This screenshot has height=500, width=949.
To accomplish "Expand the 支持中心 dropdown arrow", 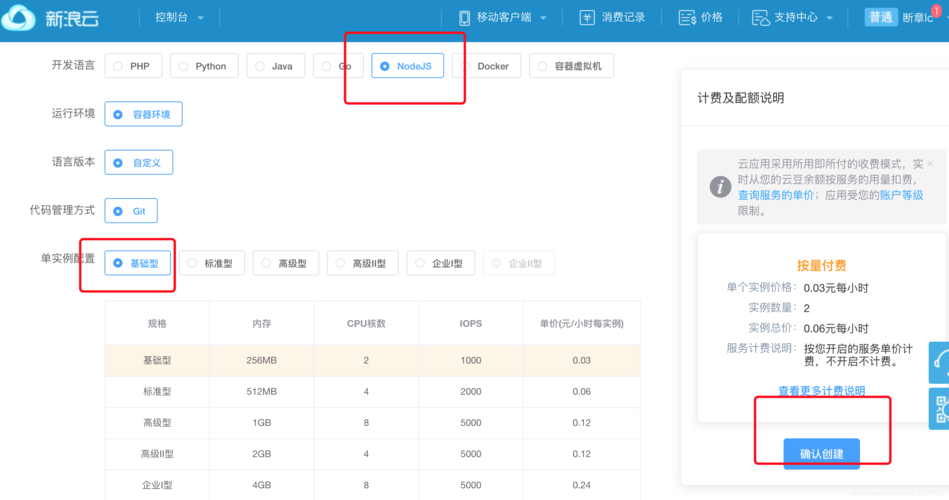I will 829,18.
